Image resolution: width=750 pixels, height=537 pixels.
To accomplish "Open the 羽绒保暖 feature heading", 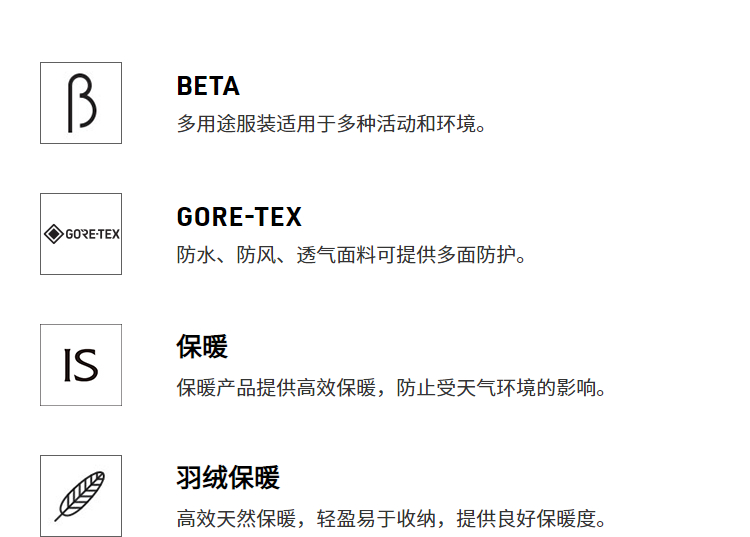I will pyautogui.click(x=228, y=478).
